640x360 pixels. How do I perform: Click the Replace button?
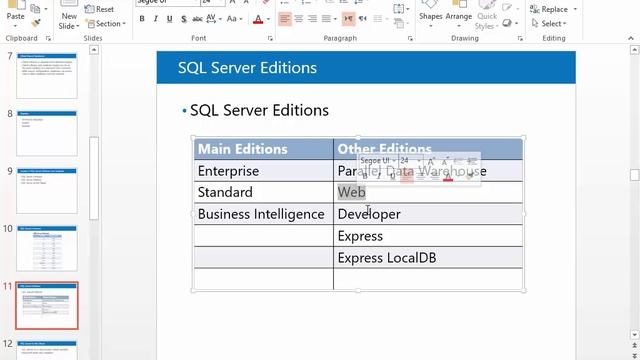pos(549,9)
